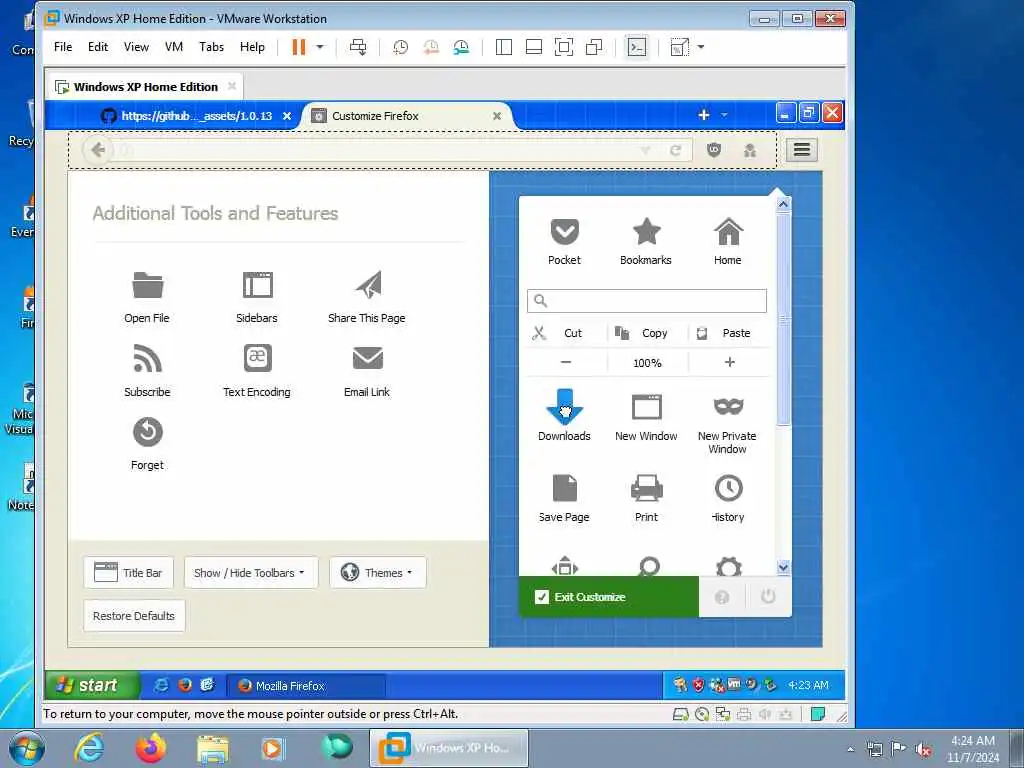The height and width of the screenshot is (768, 1024).
Task: Click VMware console view icon
Action: tap(637, 47)
